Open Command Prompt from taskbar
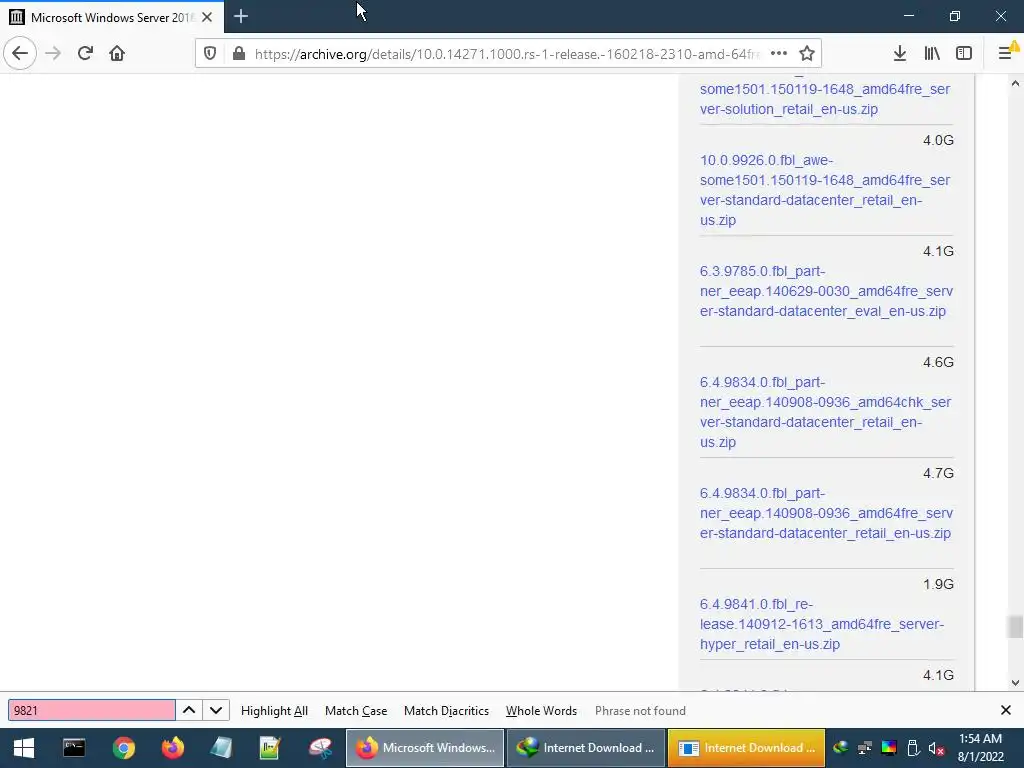 point(74,748)
